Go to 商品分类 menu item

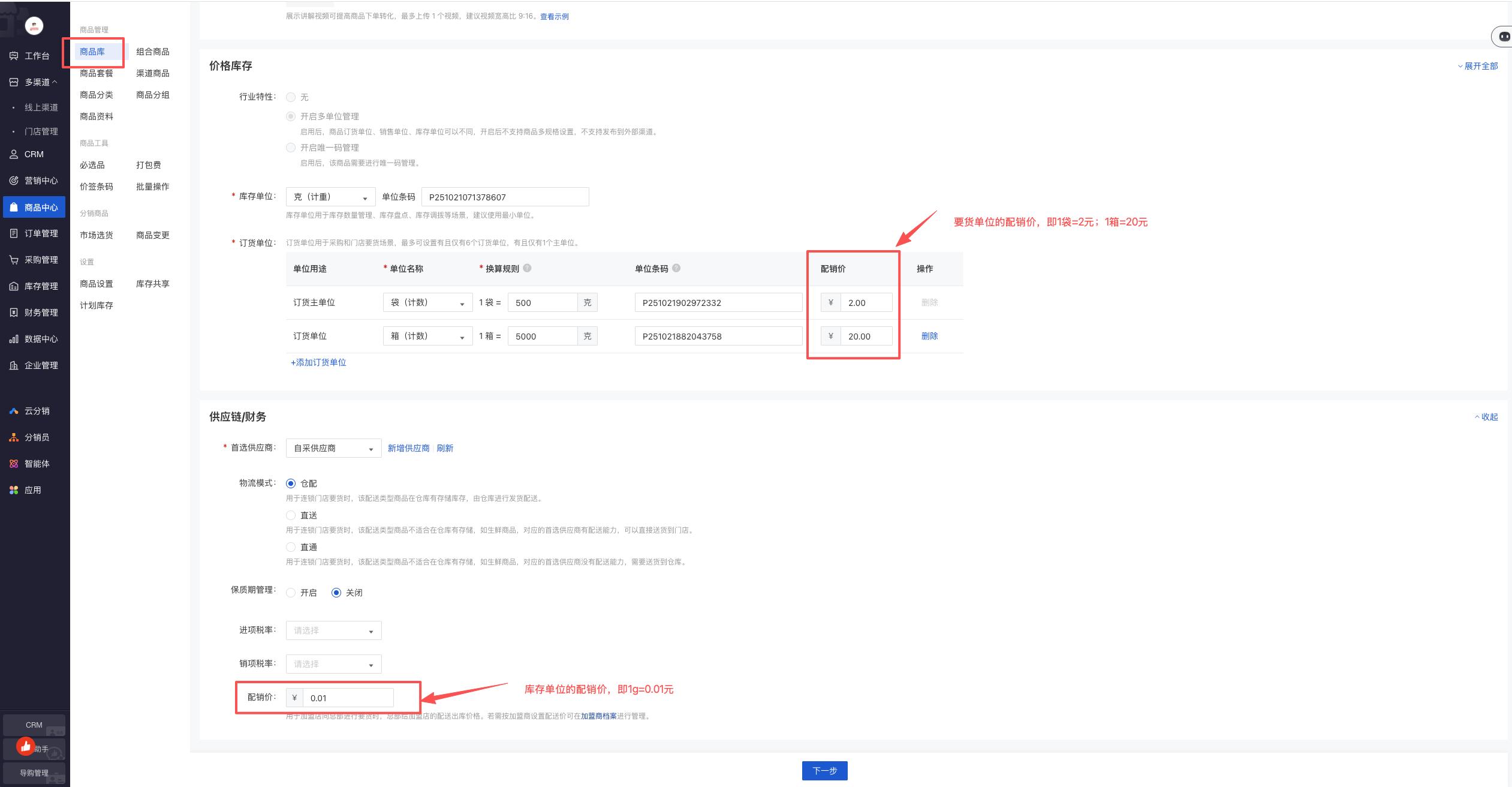96,95
